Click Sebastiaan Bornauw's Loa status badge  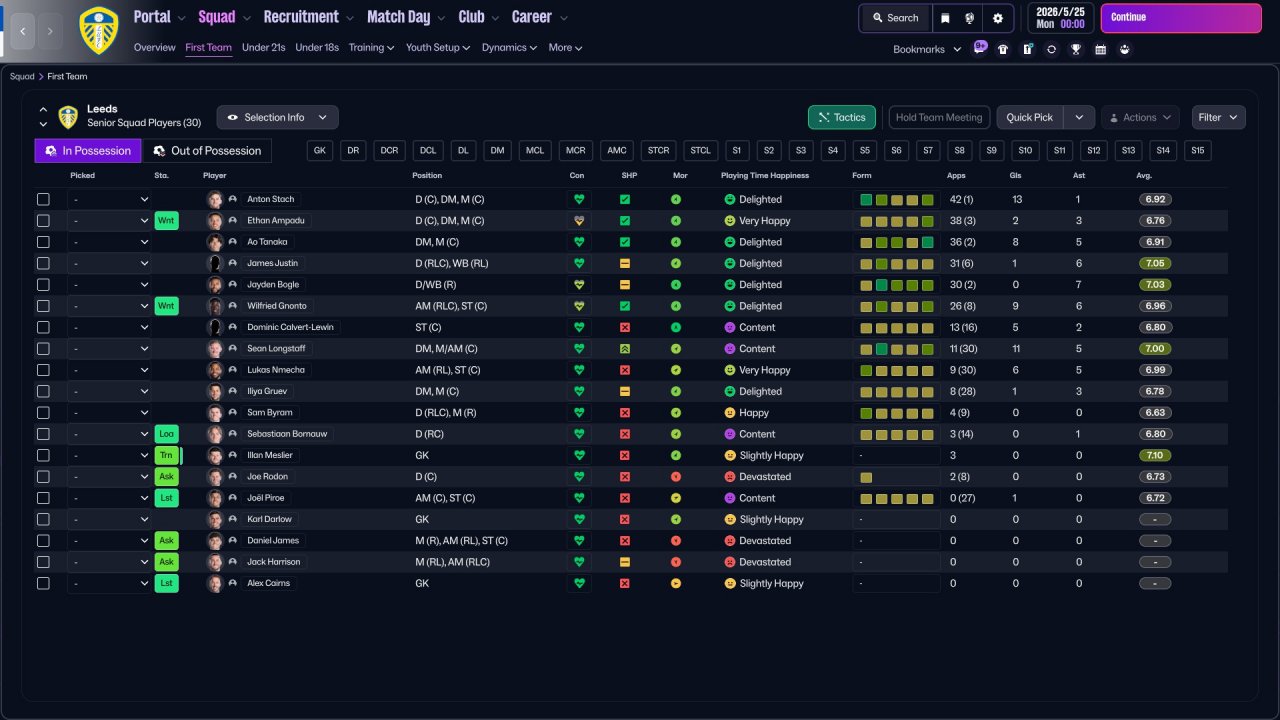[166, 434]
